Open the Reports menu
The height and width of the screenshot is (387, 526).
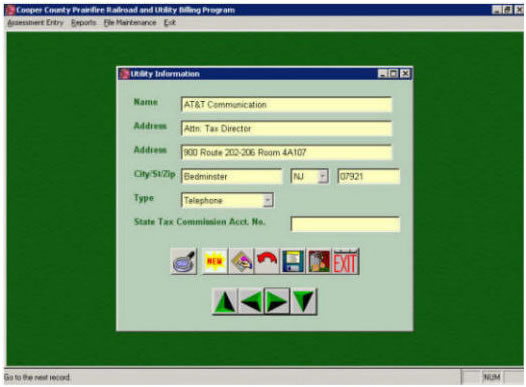(84, 23)
